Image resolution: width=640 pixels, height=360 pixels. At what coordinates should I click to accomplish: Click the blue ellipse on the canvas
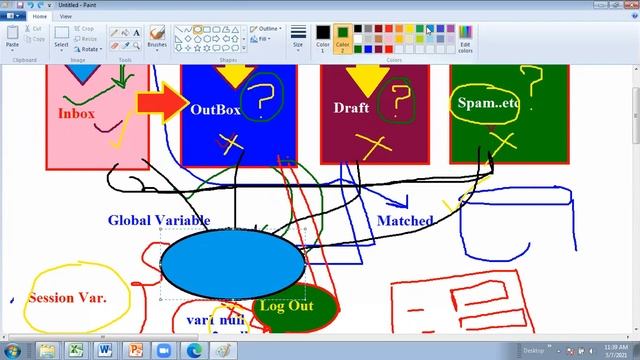tap(233, 264)
